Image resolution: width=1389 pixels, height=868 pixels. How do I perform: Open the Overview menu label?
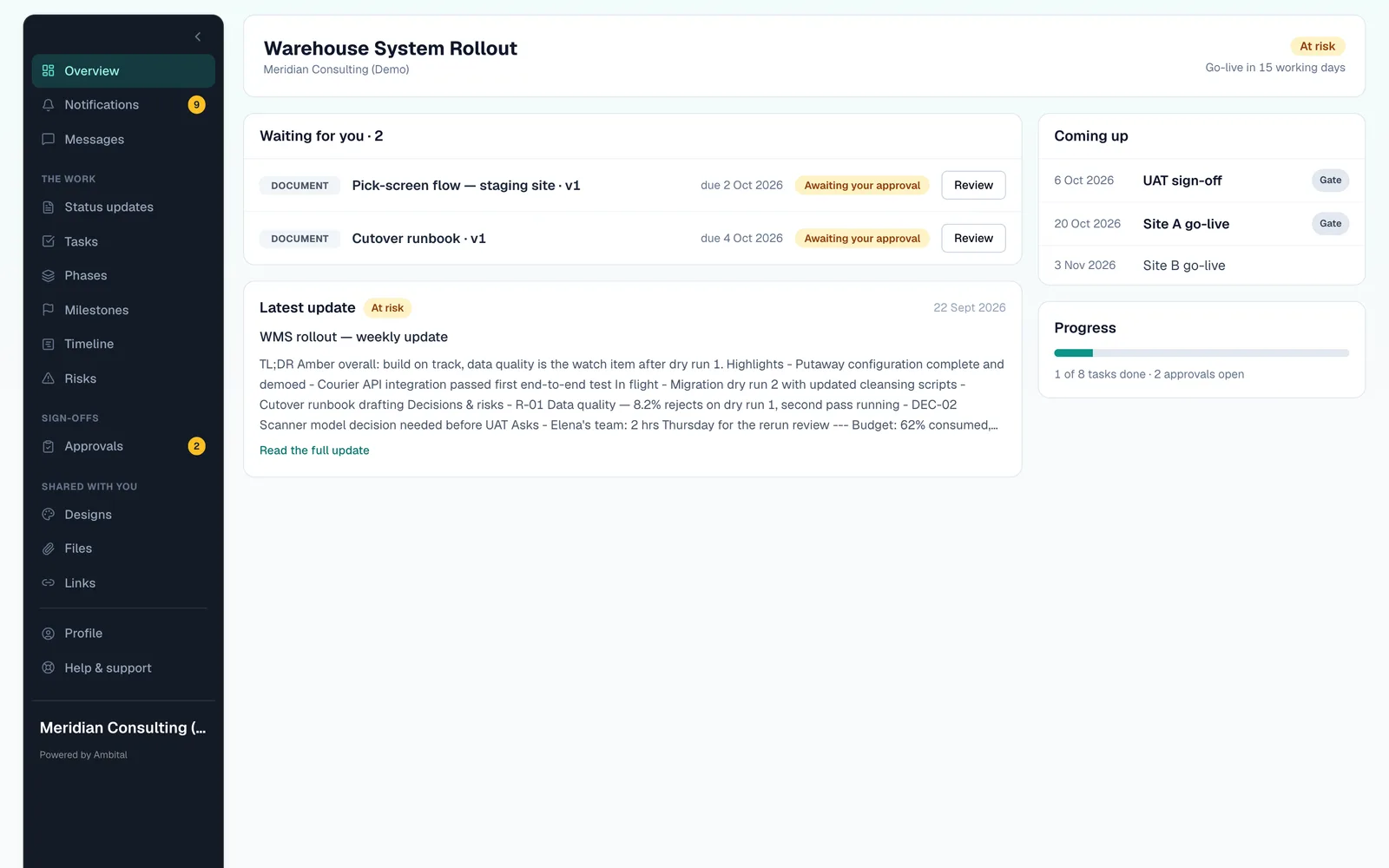[92, 71]
